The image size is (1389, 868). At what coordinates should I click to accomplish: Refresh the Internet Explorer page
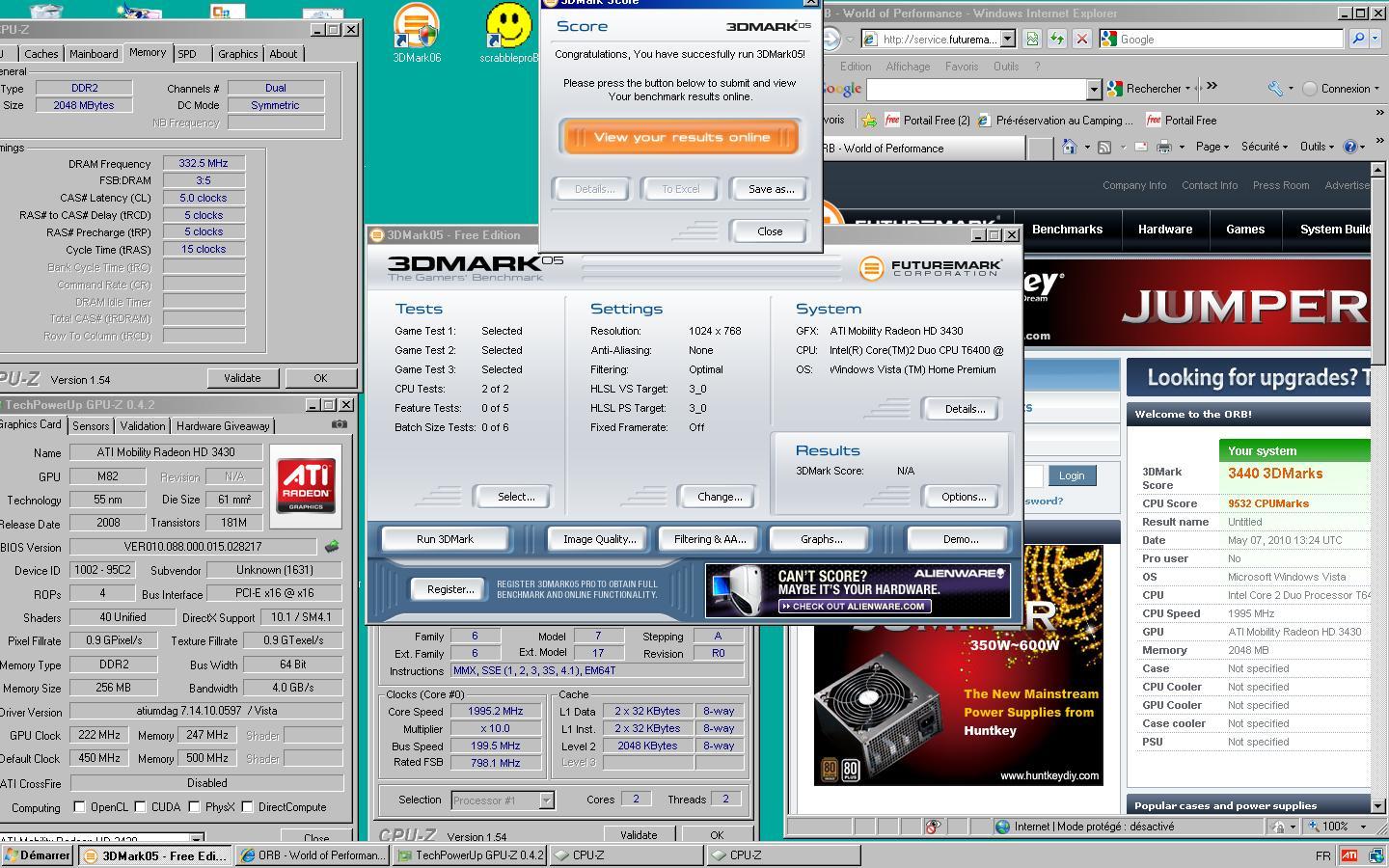point(1057,40)
